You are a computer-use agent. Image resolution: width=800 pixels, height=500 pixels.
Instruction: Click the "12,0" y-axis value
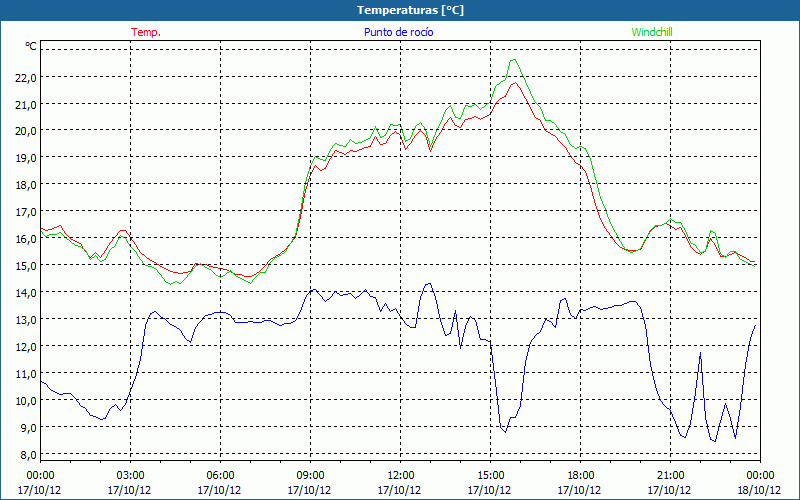(26, 347)
